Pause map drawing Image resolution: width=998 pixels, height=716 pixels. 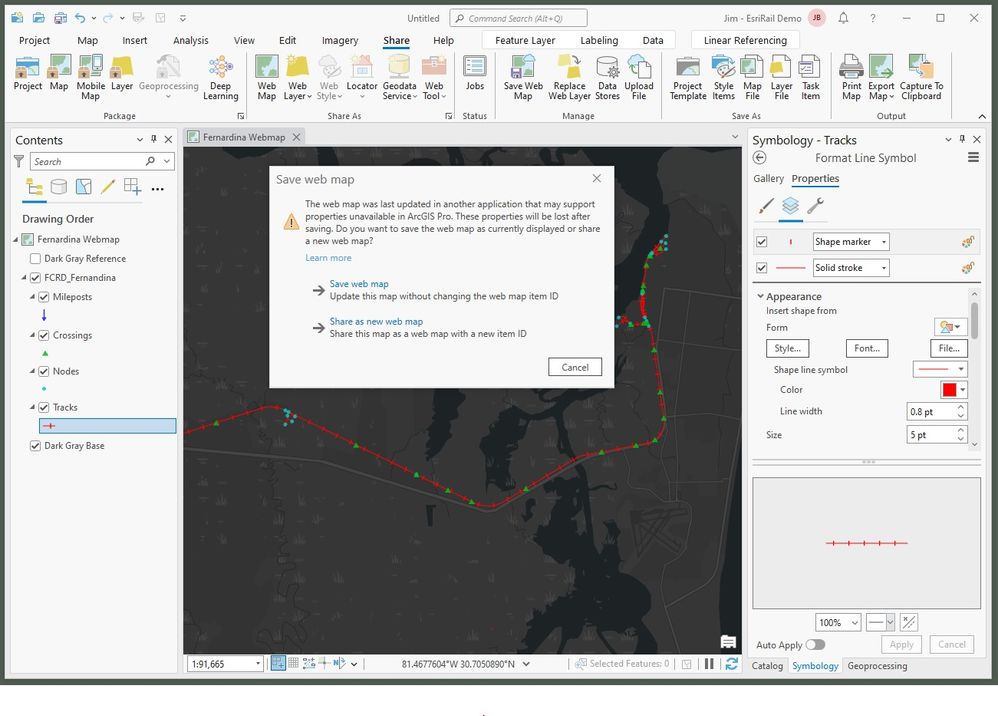(x=709, y=664)
